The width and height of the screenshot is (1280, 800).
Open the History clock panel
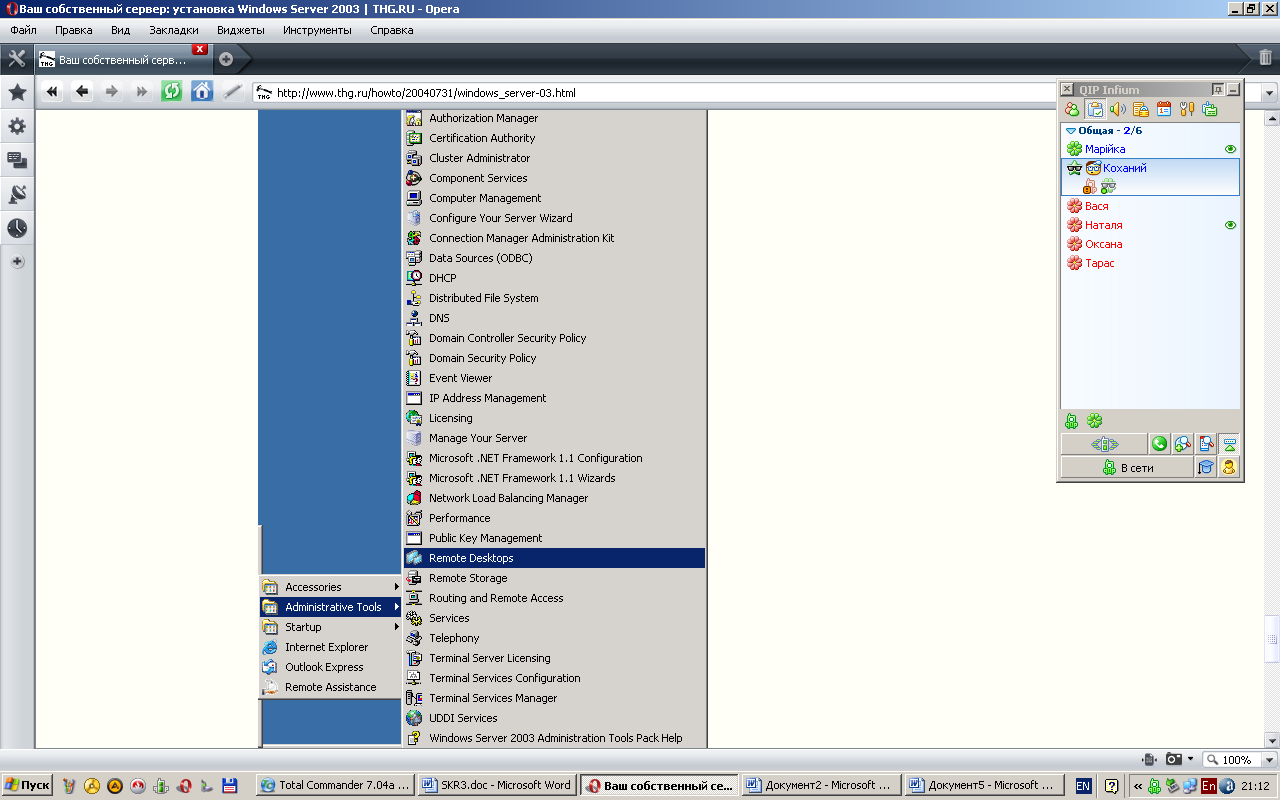[17, 228]
